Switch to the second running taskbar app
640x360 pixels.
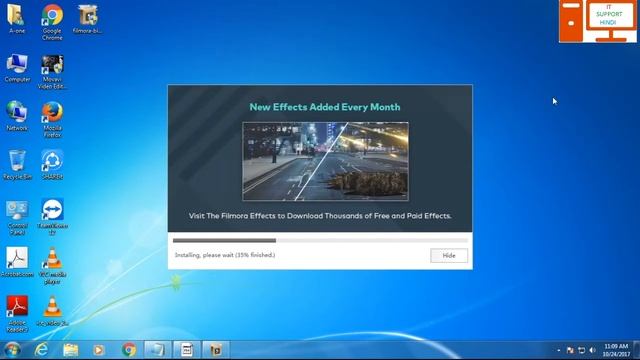click(187, 350)
